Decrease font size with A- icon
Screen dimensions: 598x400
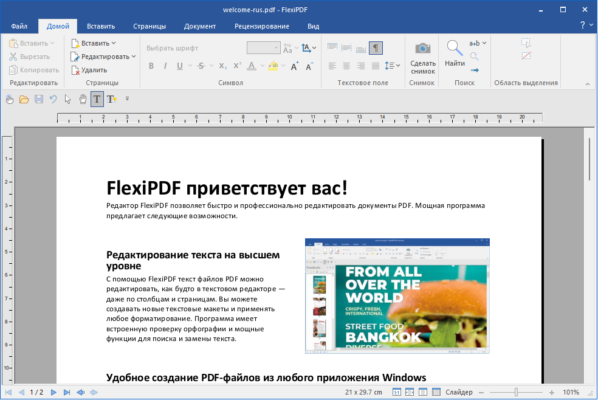point(309,66)
